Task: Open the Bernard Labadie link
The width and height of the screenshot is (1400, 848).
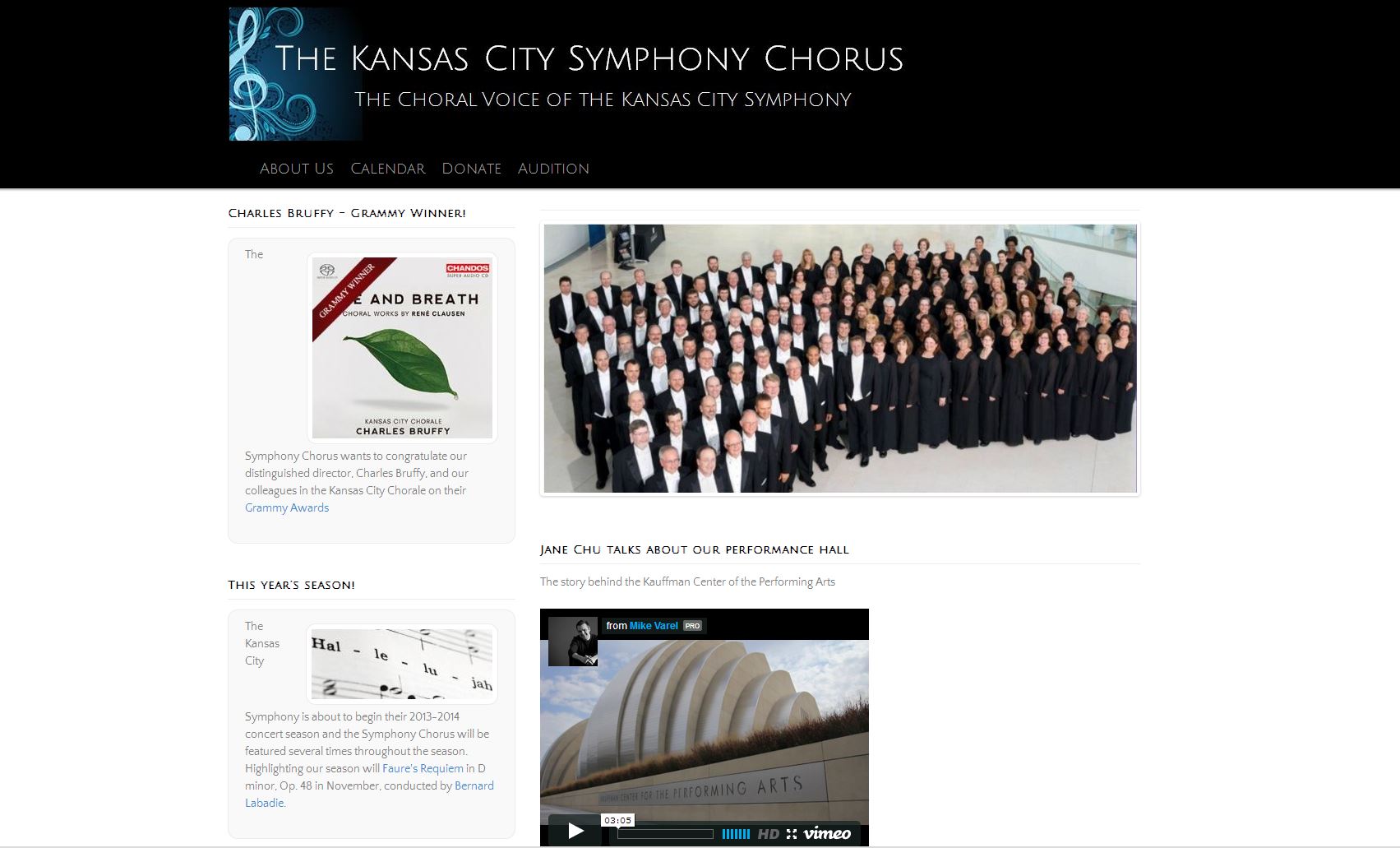Action: click(369, 795)
